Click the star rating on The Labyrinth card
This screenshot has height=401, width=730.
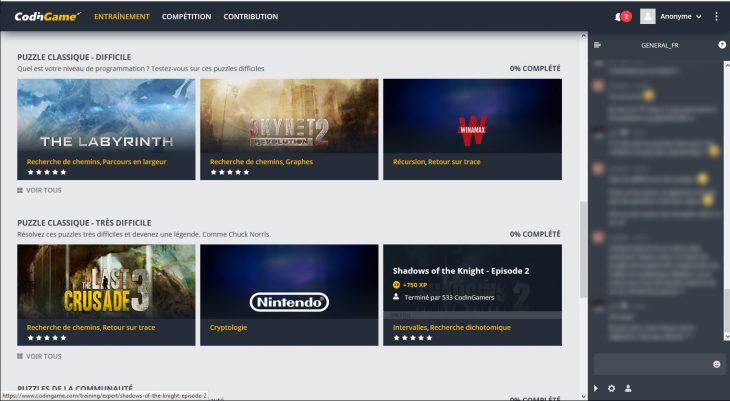click(x=47, y=172)
